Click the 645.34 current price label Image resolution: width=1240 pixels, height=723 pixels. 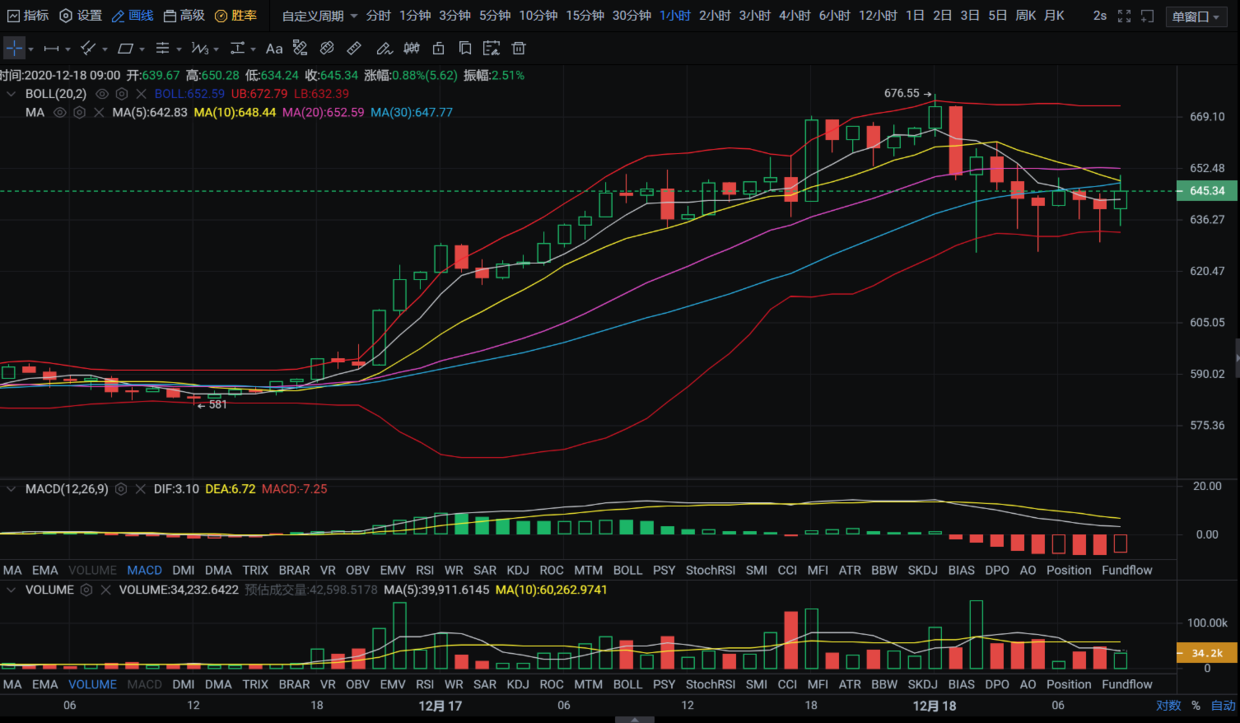pos(1208,191)
